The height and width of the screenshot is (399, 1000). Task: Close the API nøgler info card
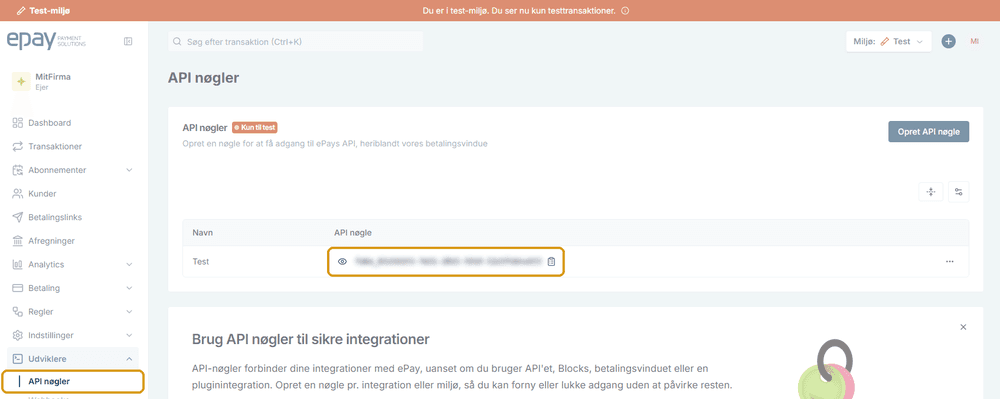(963, 327)
